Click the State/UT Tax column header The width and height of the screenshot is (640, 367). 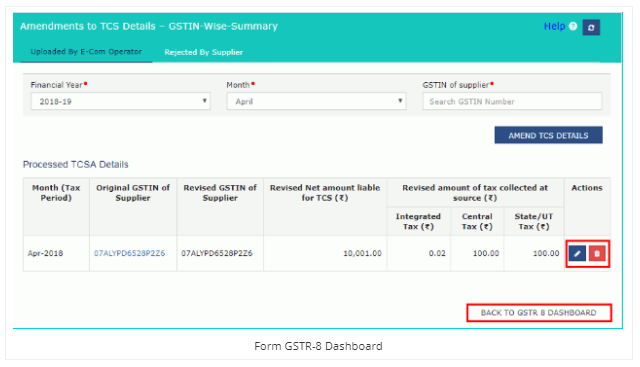tap(533, 221)
